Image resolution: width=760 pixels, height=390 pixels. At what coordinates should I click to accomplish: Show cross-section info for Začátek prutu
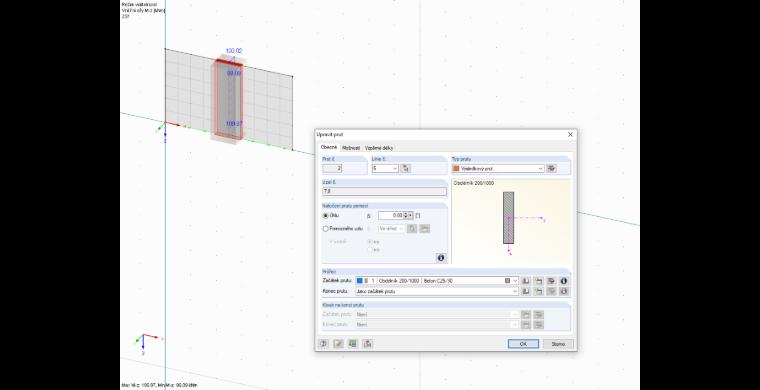[564, 281]
